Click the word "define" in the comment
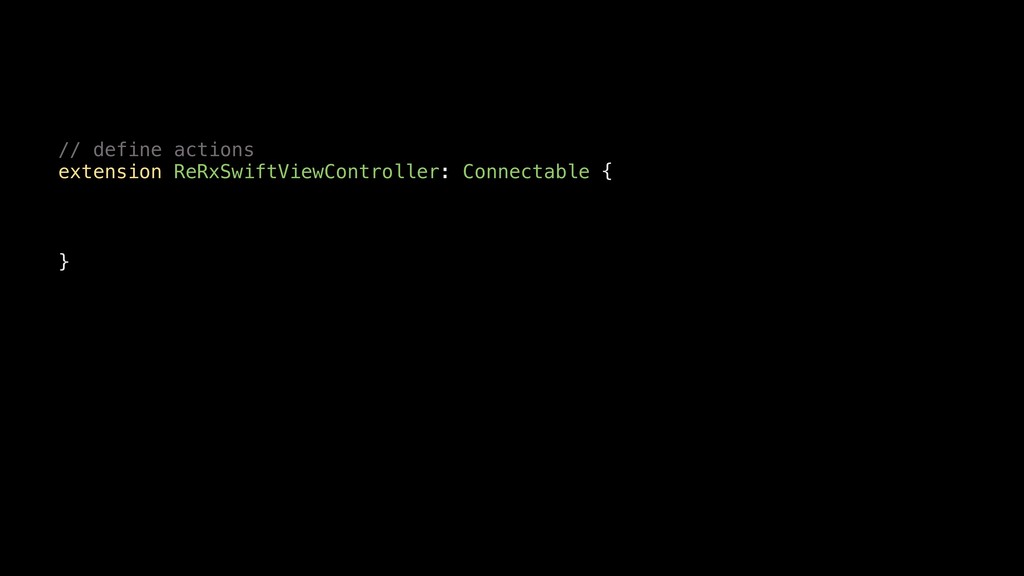 coord(127,150)
